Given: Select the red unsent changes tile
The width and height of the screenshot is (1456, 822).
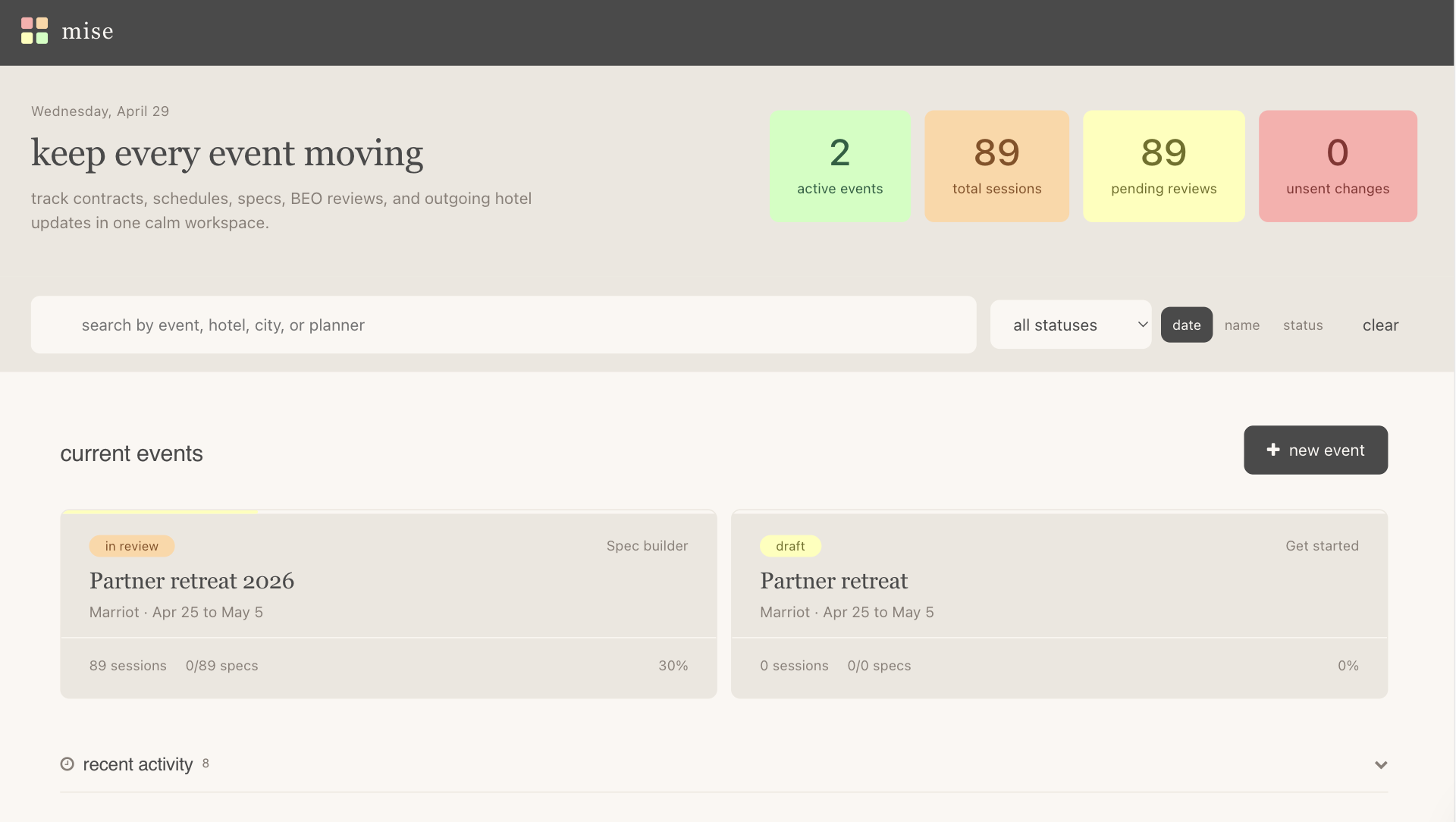Looking at the screenshot, I should tap(1338, 166).
